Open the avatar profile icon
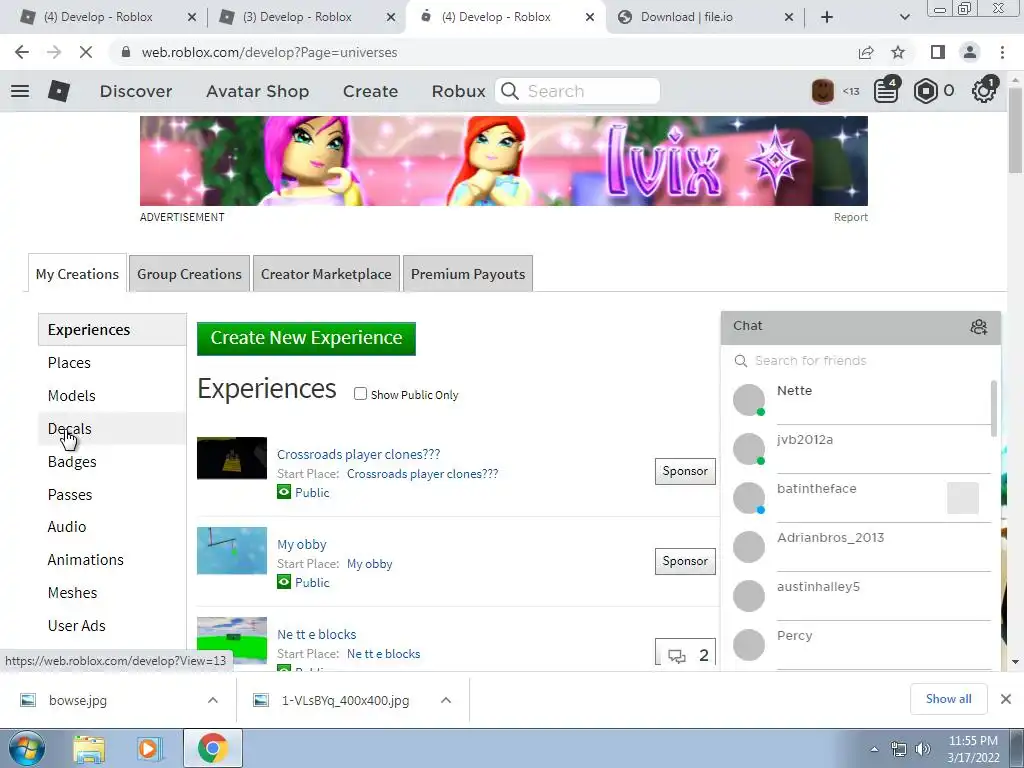1024x768 pixels. point(822,91)
